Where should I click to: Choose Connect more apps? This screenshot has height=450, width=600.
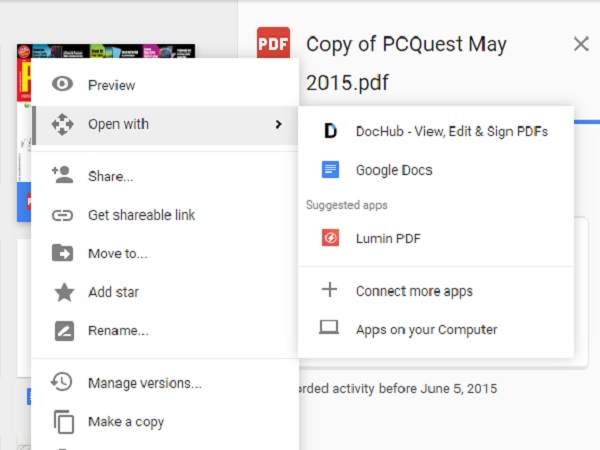pyautogui.click(x=436, y=291)
